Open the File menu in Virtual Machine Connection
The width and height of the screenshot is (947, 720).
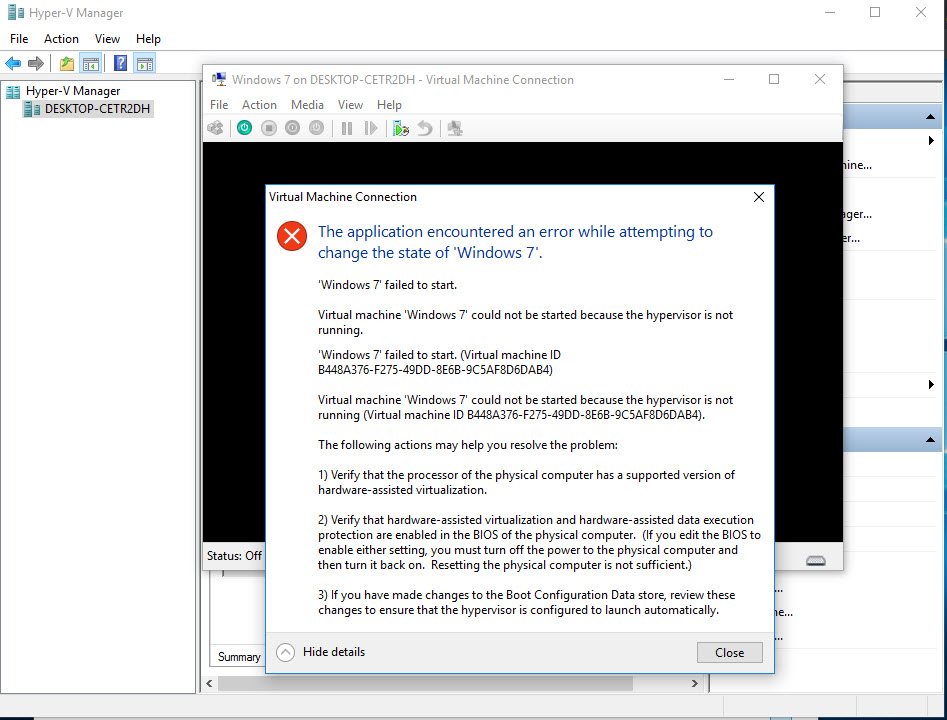[219, 104]
